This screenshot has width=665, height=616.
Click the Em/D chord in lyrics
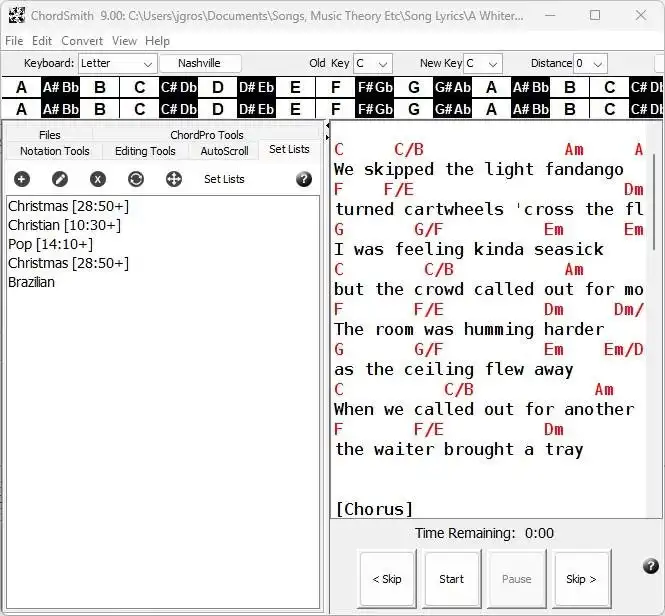tap(623, 349)
